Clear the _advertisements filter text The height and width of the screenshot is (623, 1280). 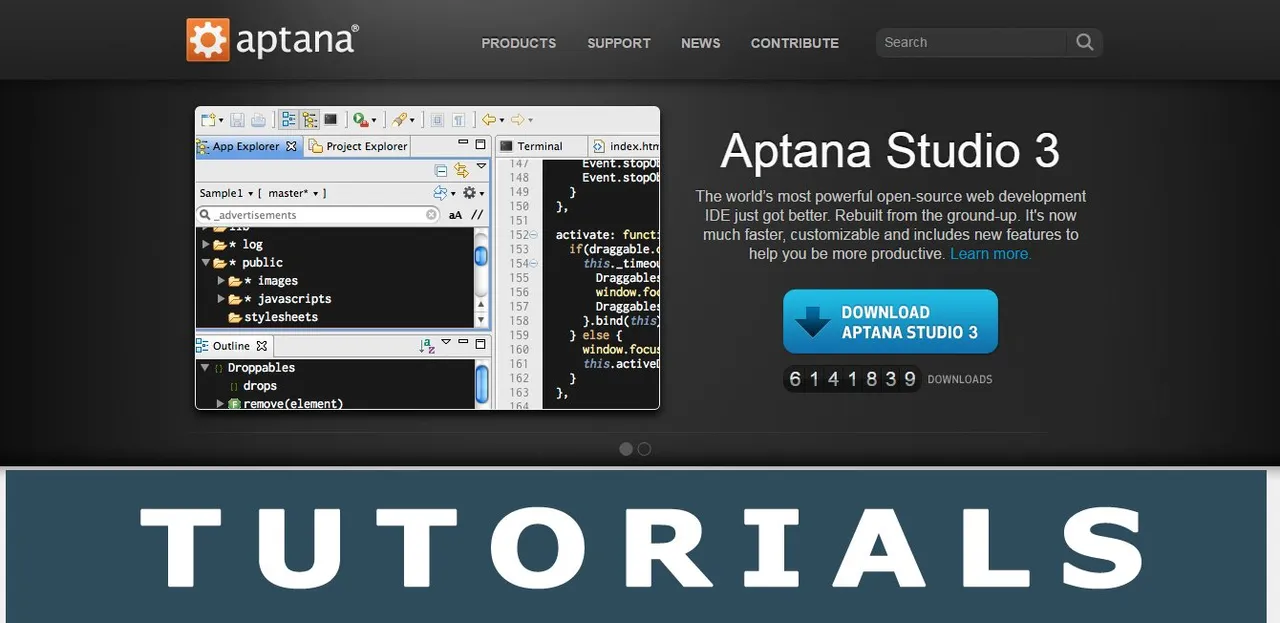[x=431, y=215]
